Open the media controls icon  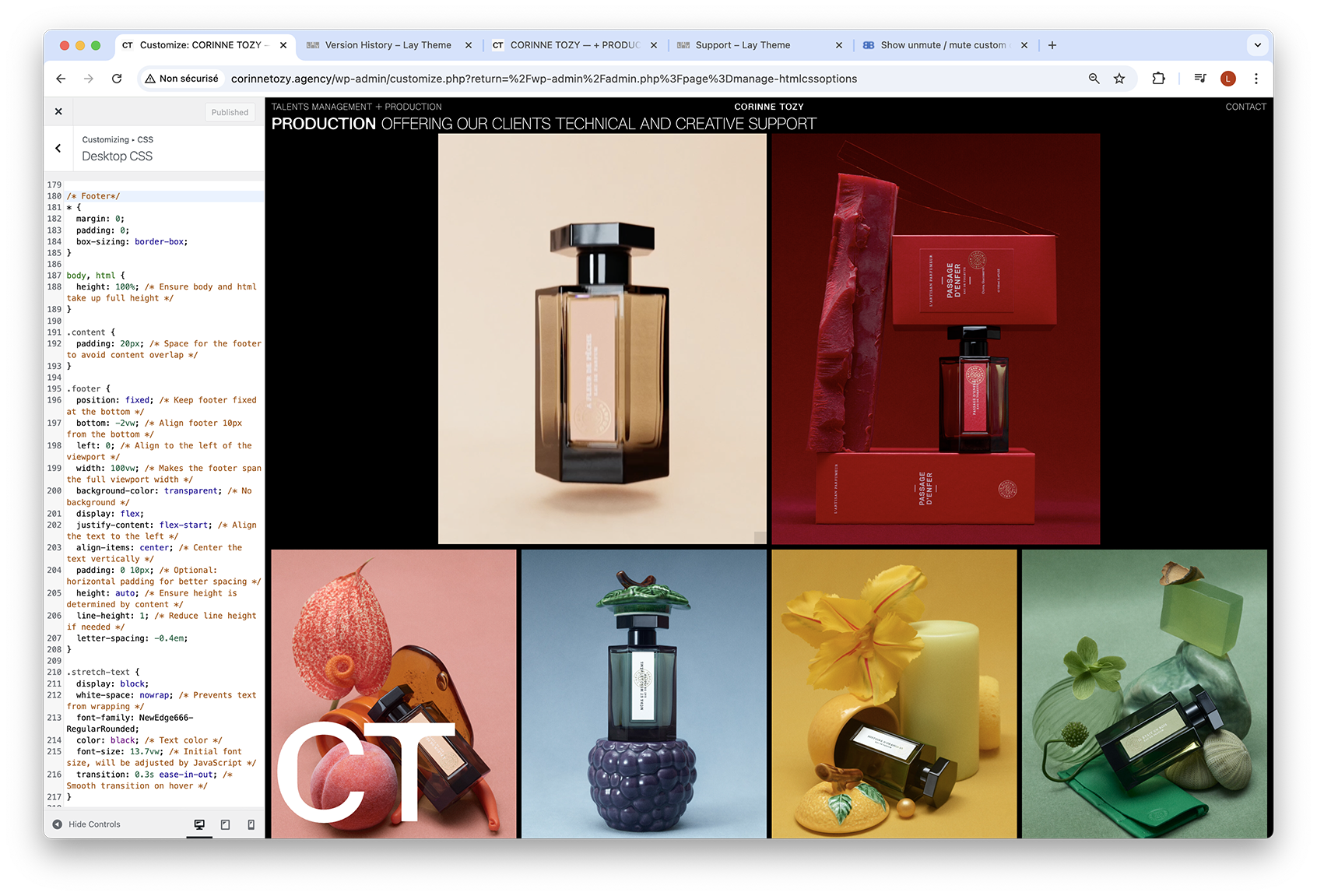[x=1200, y=79]
